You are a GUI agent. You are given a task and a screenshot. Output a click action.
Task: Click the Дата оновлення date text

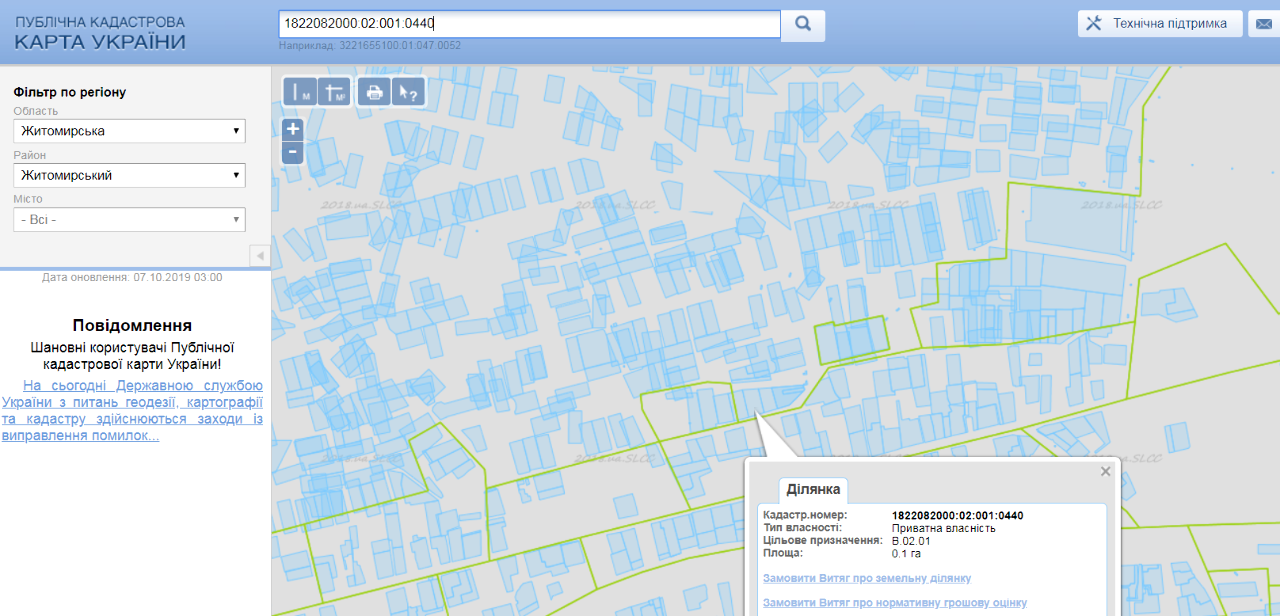[x=132, y=277]
